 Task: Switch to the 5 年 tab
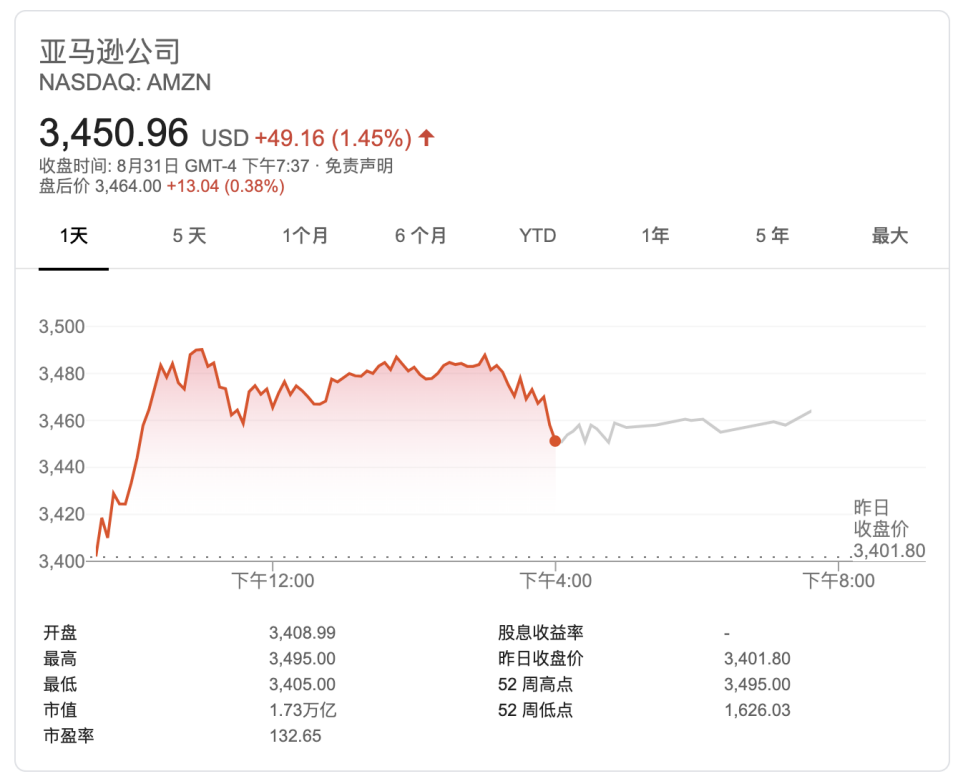coord(772,235)
